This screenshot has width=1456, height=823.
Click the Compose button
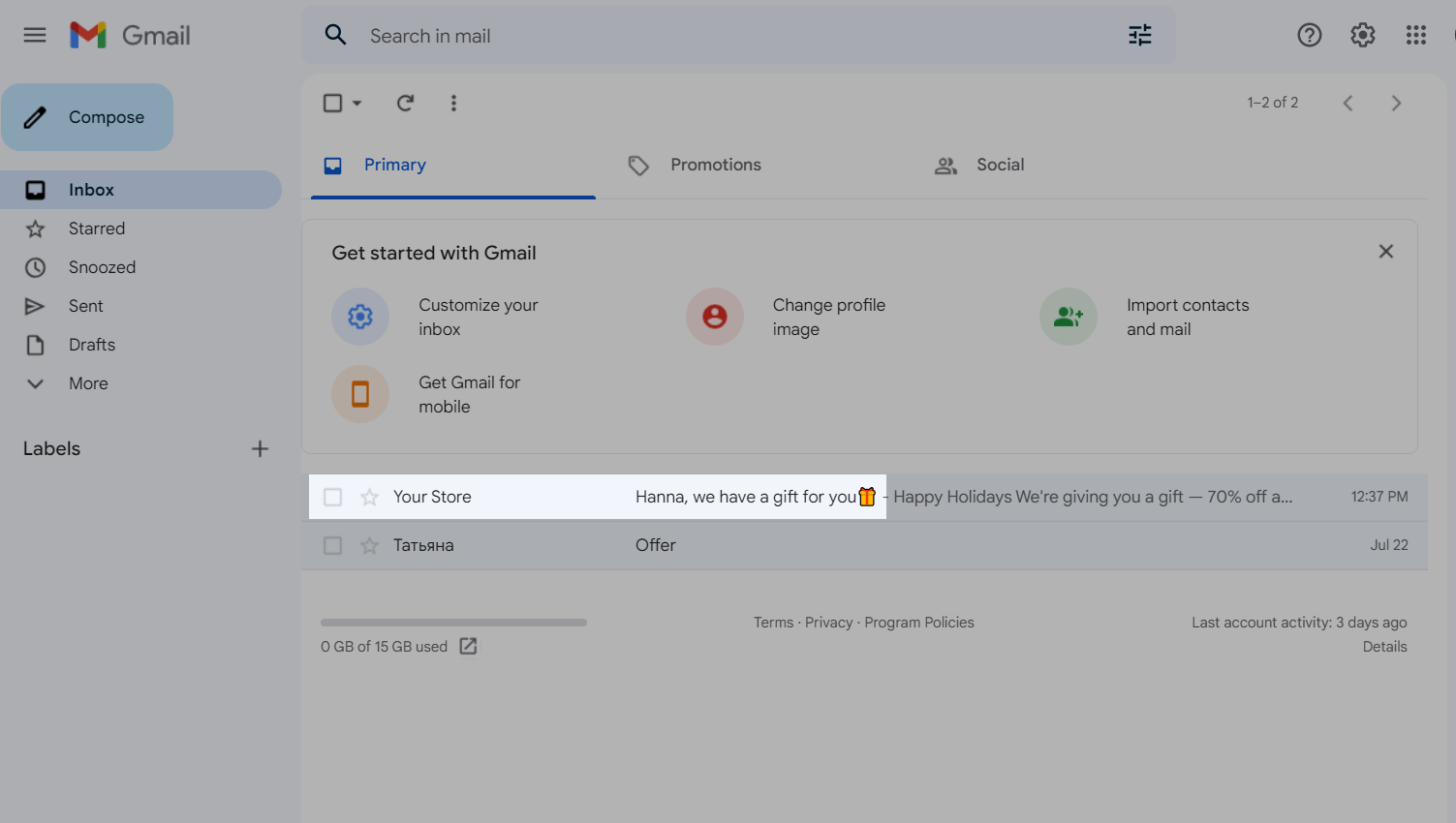point(87,117)
